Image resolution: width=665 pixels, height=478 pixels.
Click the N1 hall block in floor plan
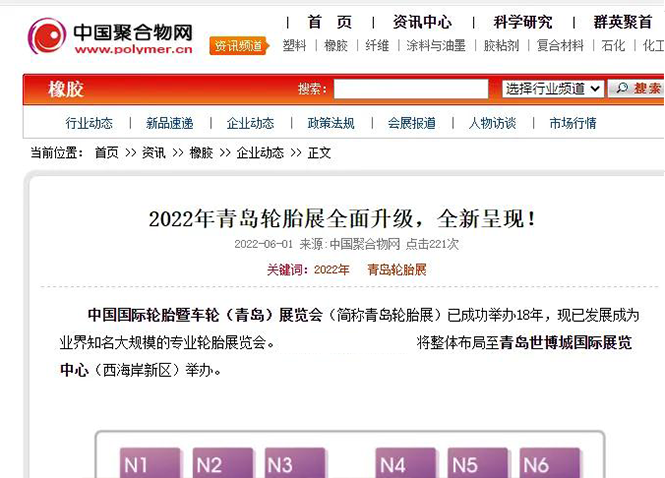150,463
